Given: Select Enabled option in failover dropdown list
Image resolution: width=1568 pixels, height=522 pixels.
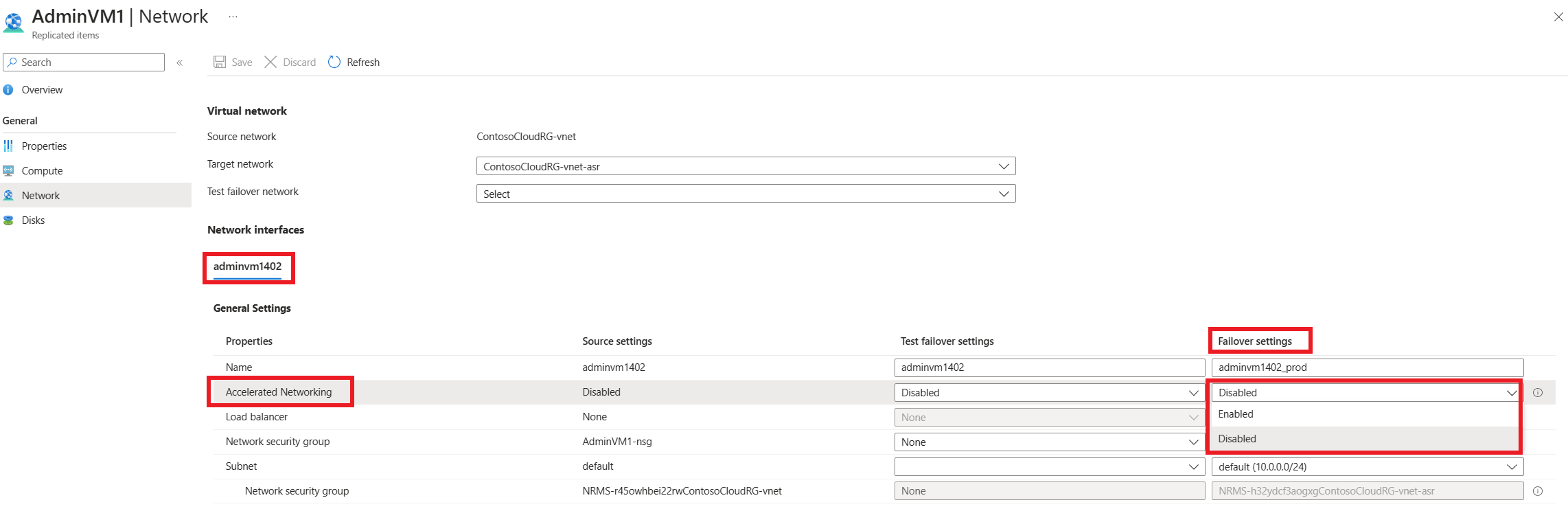Looking at the screenshot, I should tap(1236, 414).
